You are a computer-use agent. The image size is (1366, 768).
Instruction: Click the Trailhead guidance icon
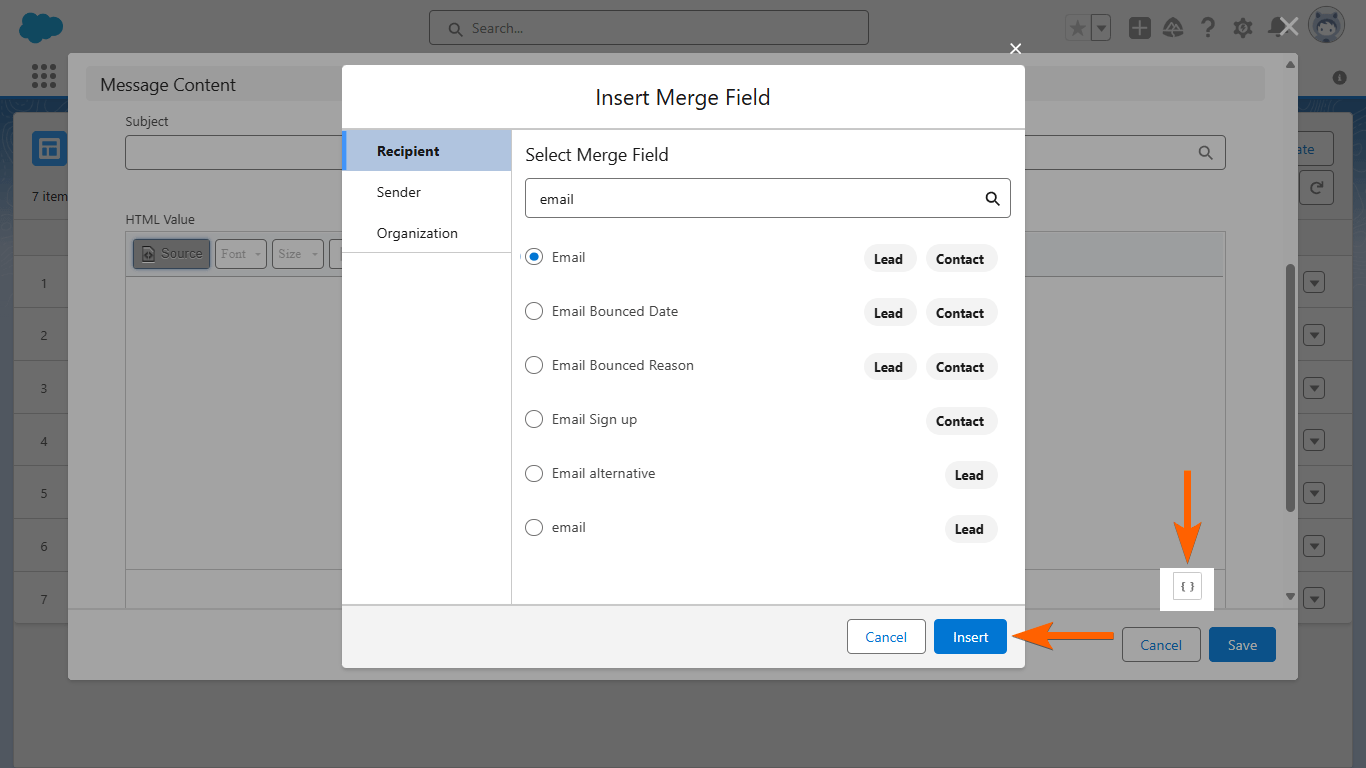[1174, 28]
